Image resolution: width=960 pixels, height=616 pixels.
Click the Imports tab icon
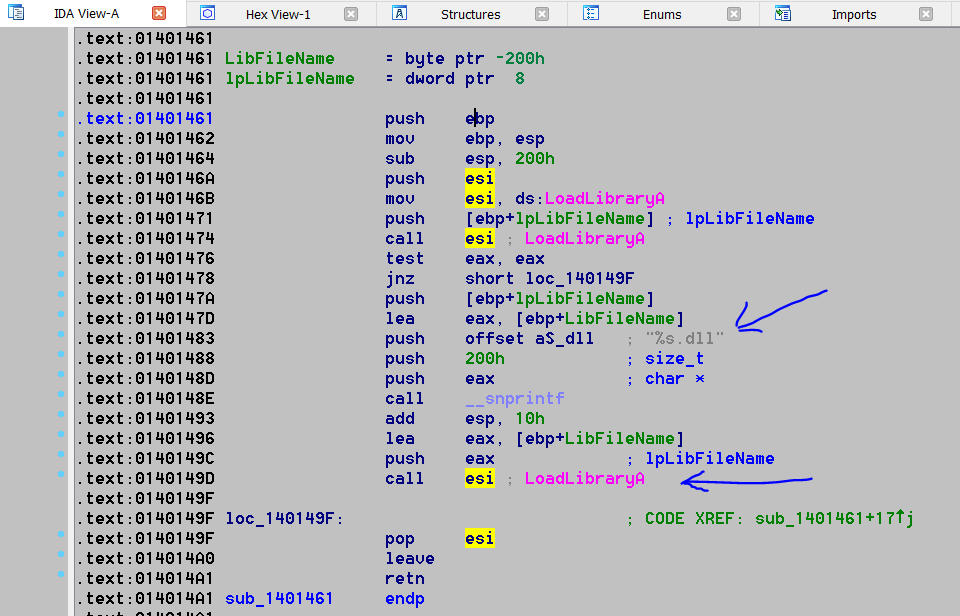tap(783, 14)
